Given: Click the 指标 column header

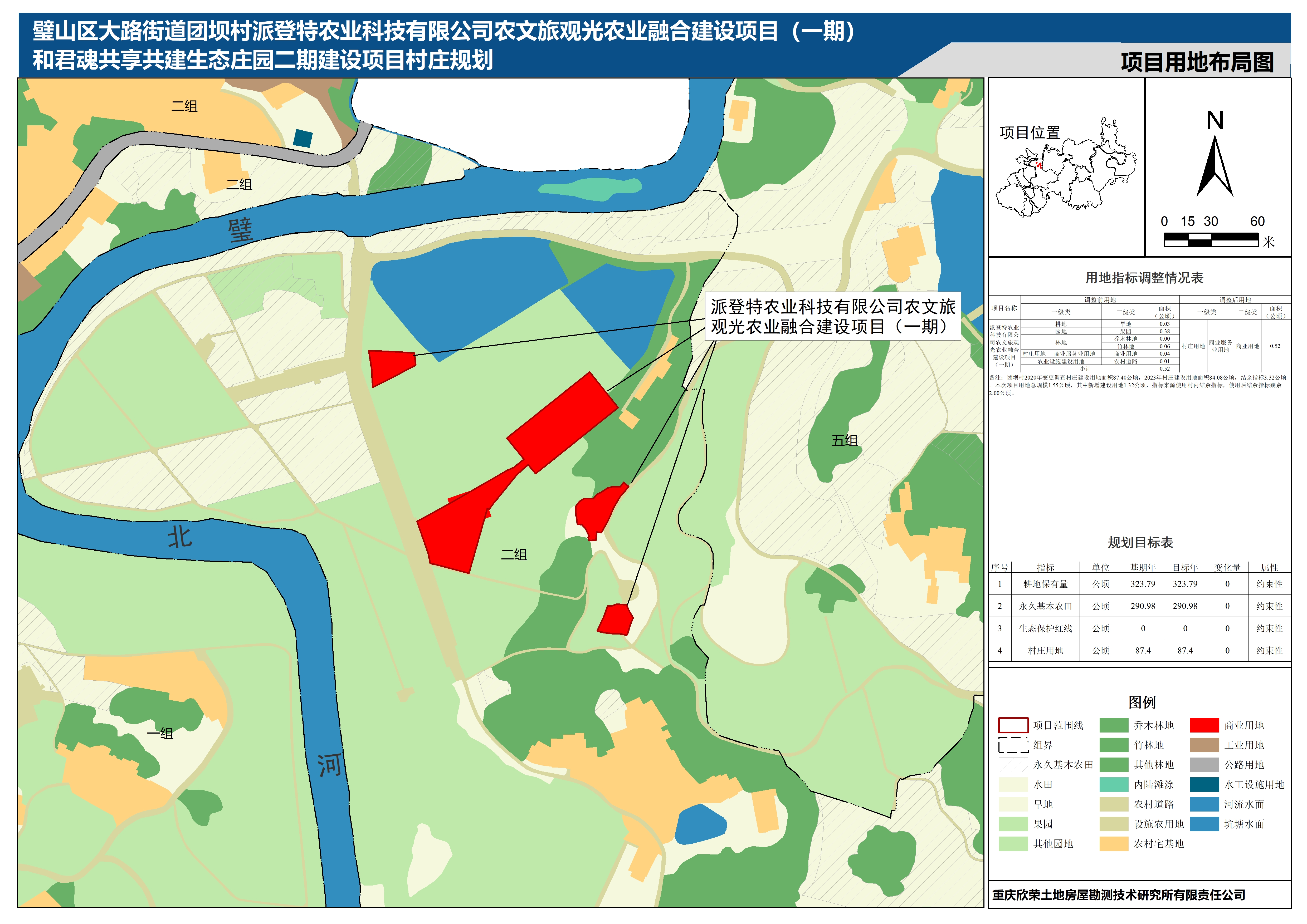Looking at the screenshot, I should click(x=1046, y=568).
